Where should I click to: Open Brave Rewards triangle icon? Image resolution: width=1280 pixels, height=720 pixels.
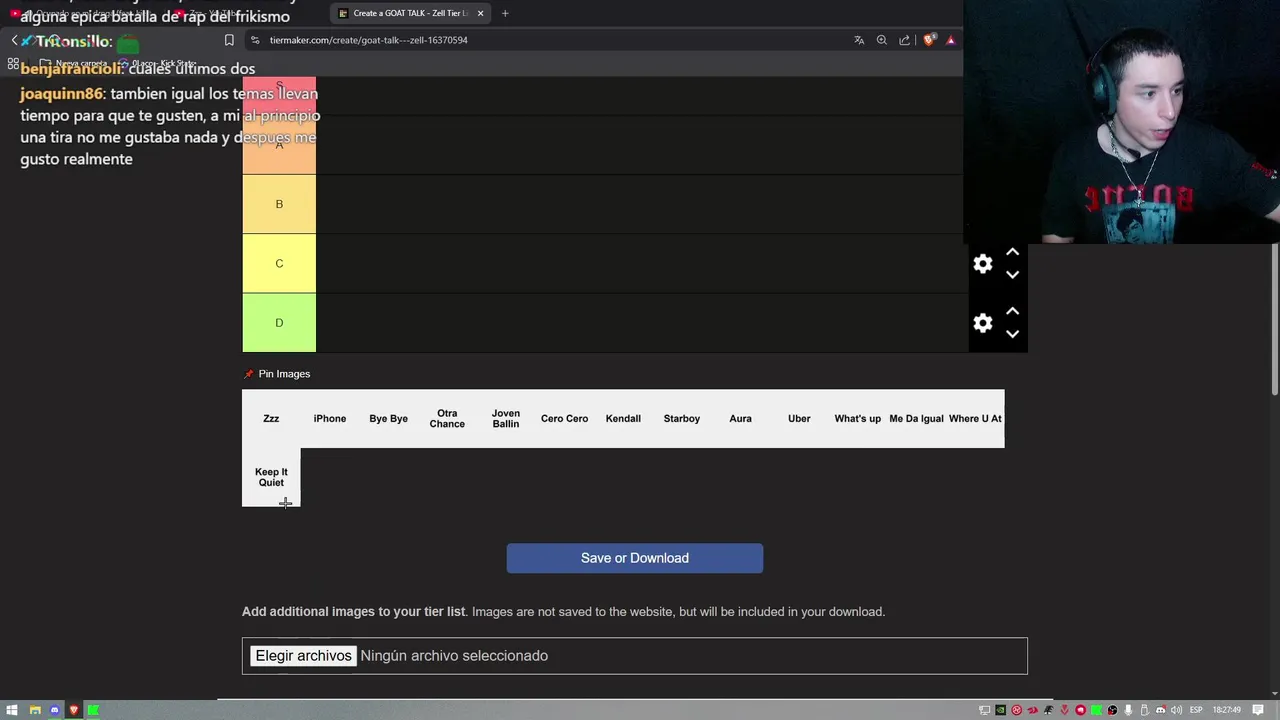click(x=951, y=40)
